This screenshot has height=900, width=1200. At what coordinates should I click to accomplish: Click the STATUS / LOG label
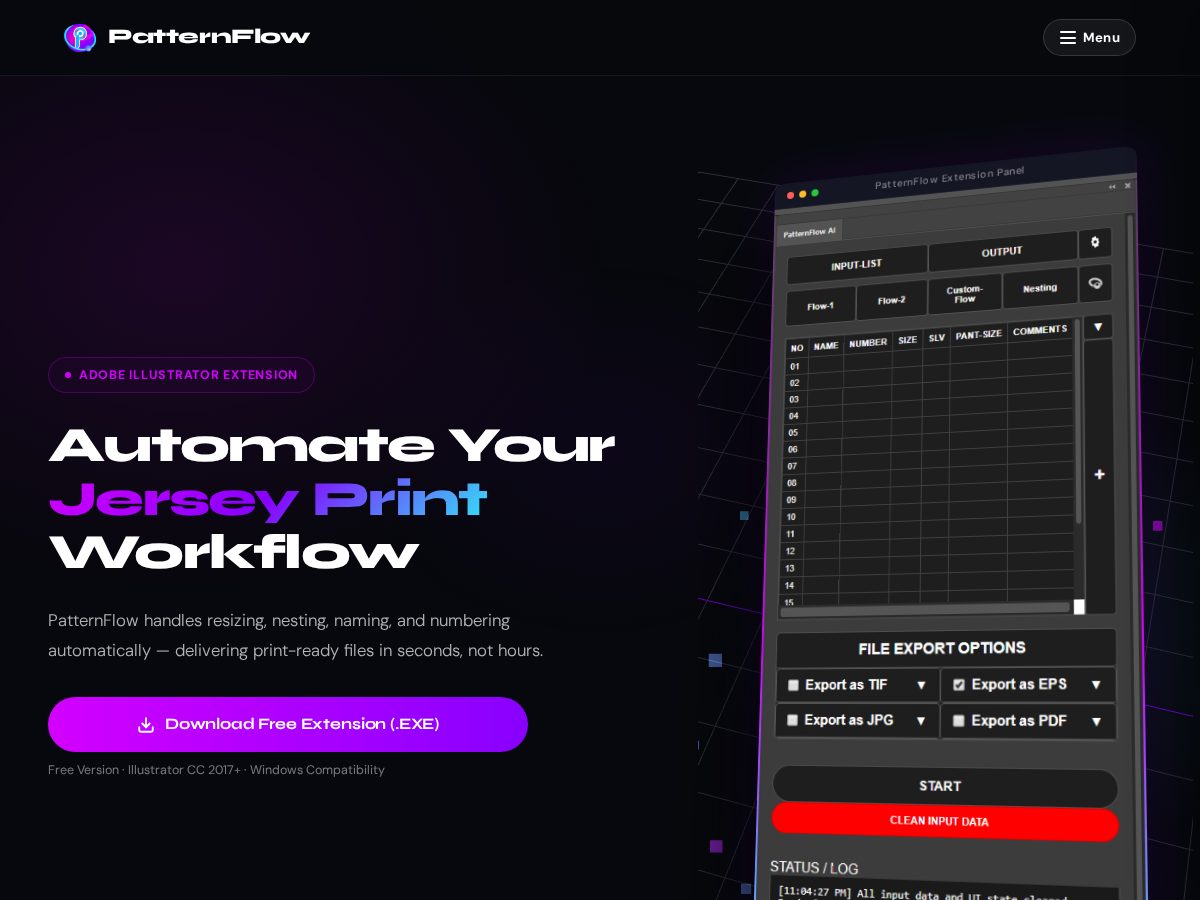[814, 868]
